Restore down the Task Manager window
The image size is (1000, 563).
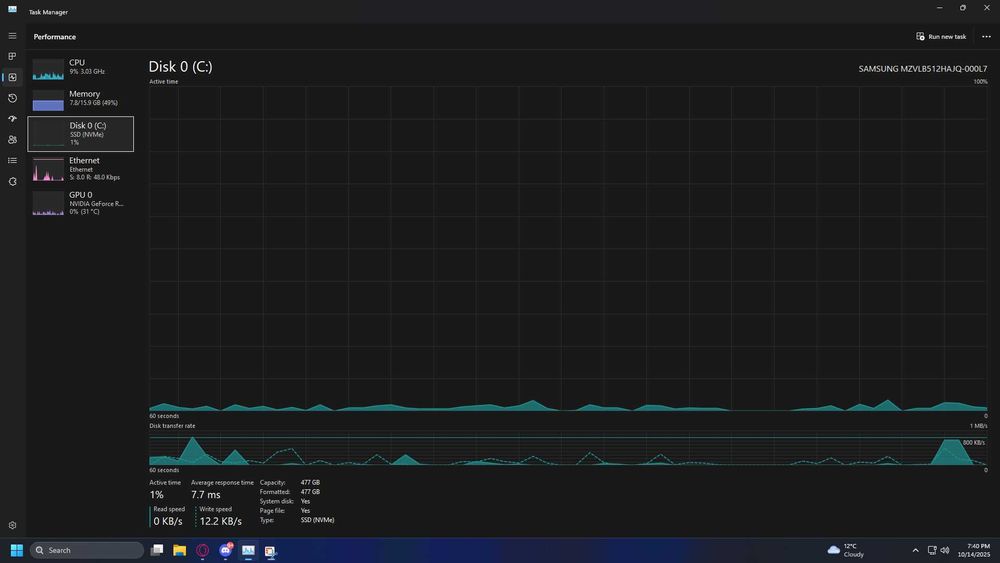click(x=962, y=8)
